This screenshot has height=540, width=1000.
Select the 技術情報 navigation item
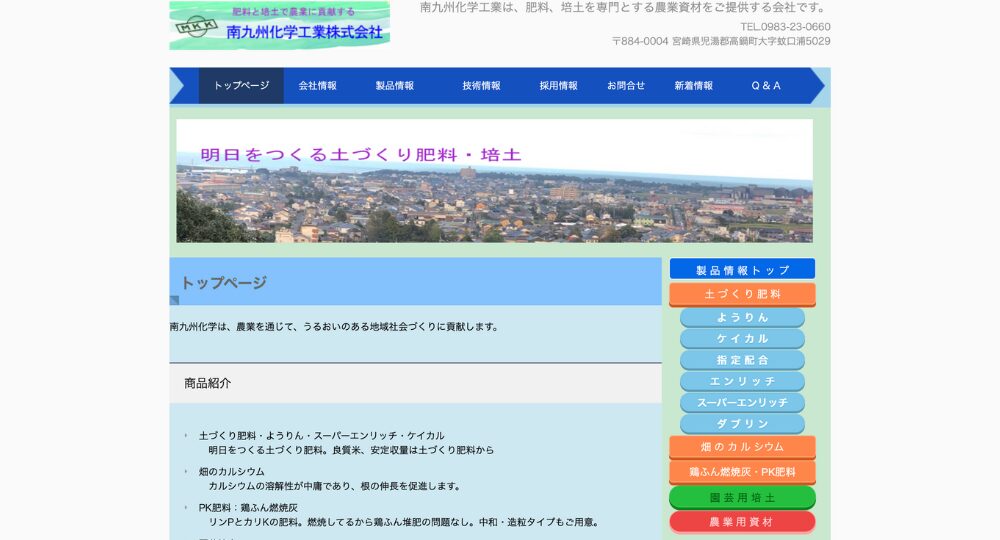482,85
